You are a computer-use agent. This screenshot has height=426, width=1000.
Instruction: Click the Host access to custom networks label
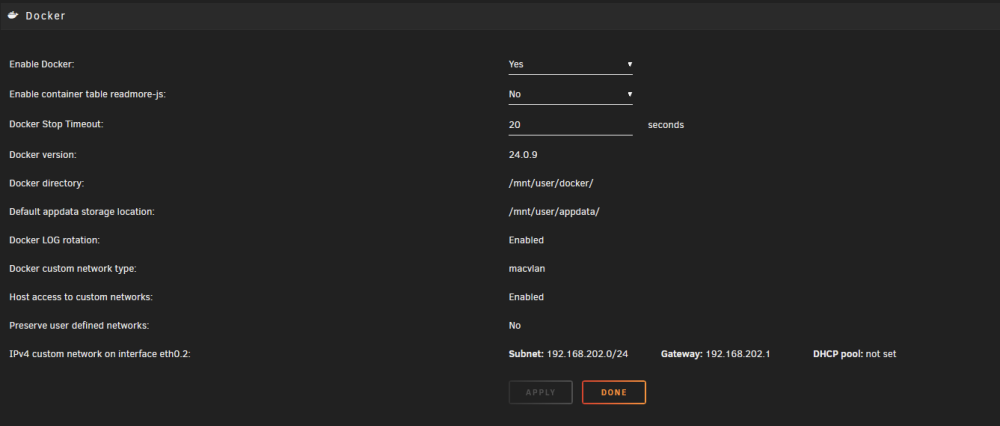click(81, 297)
